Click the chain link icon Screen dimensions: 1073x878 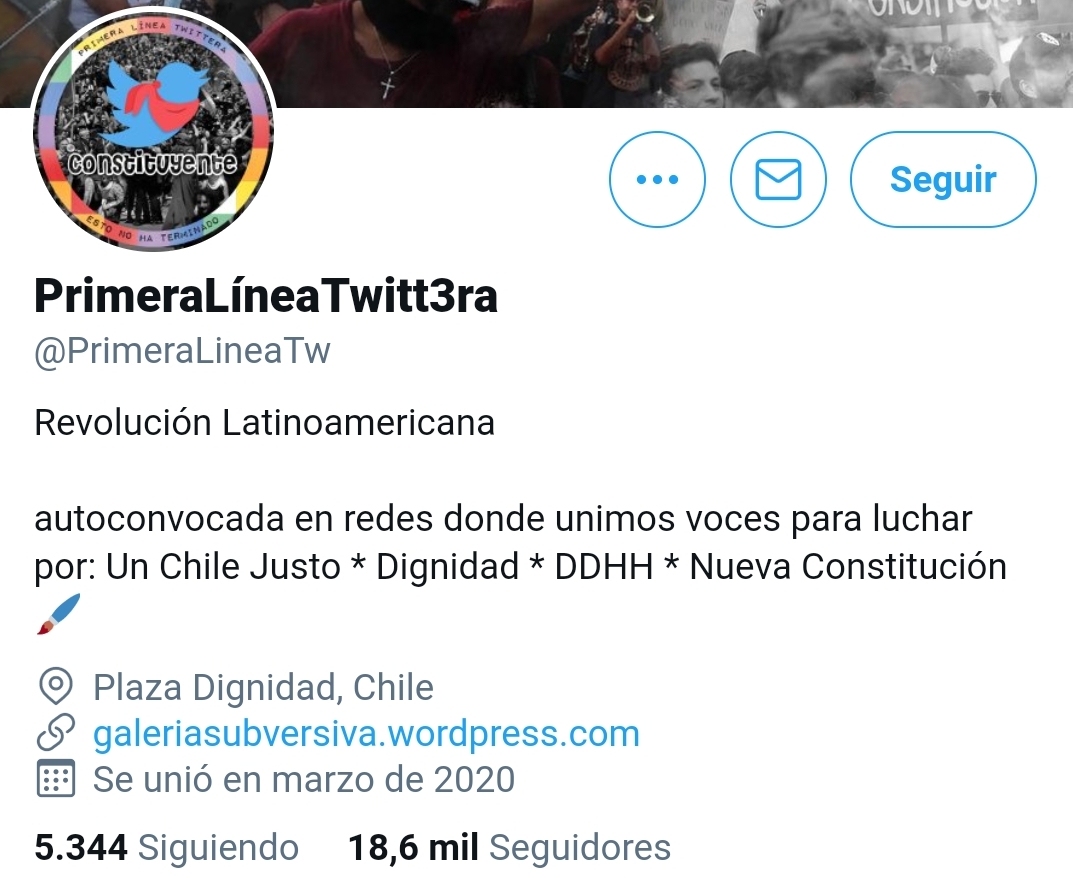coord(55,733)
